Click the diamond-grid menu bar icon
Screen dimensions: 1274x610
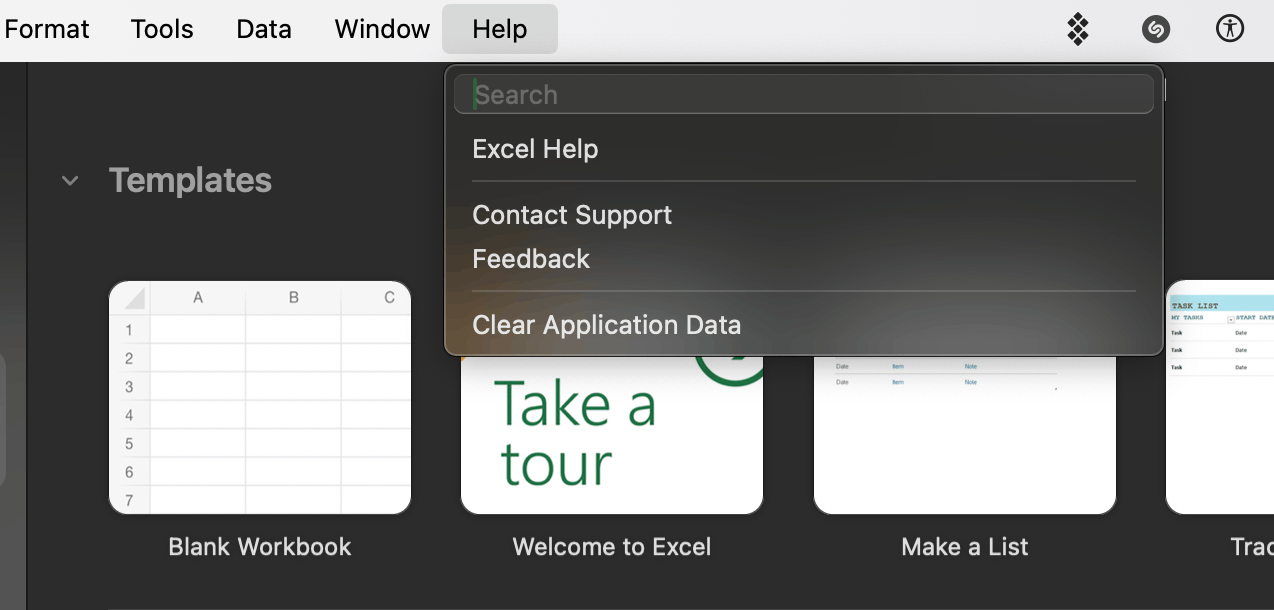(x=1078, y=29)
